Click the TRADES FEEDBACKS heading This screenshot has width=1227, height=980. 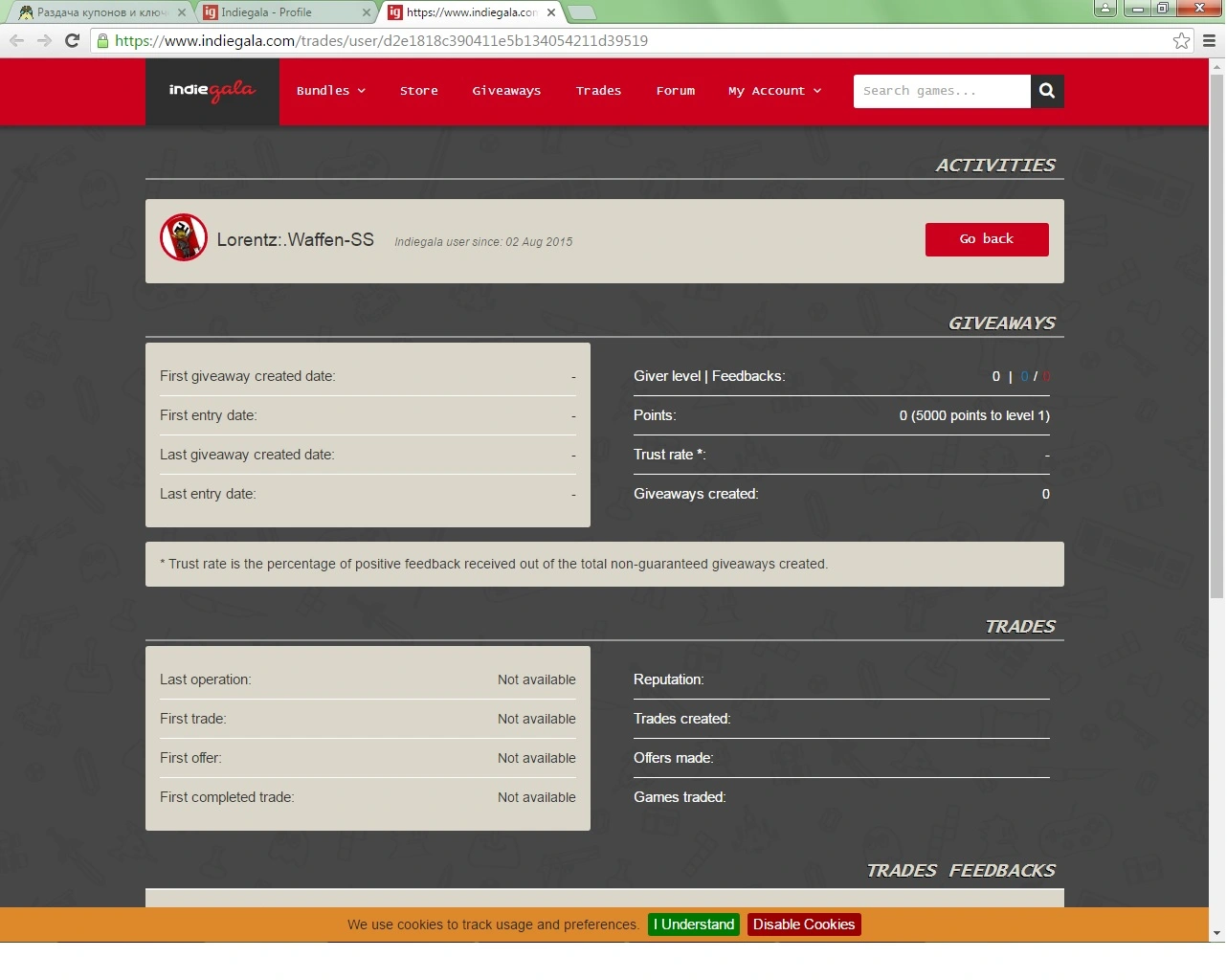coord(961,871)
